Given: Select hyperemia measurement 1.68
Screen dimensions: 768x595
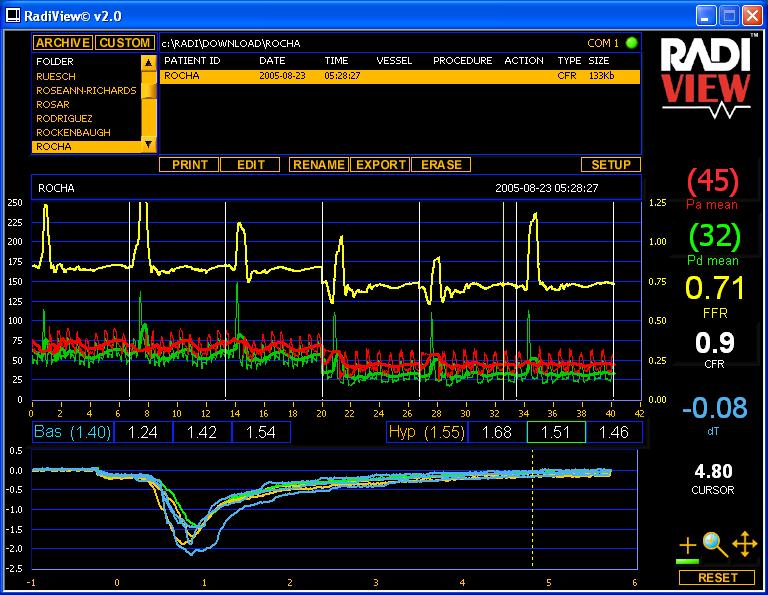Looking at the screenshot, I should click(x=497, y=432).
